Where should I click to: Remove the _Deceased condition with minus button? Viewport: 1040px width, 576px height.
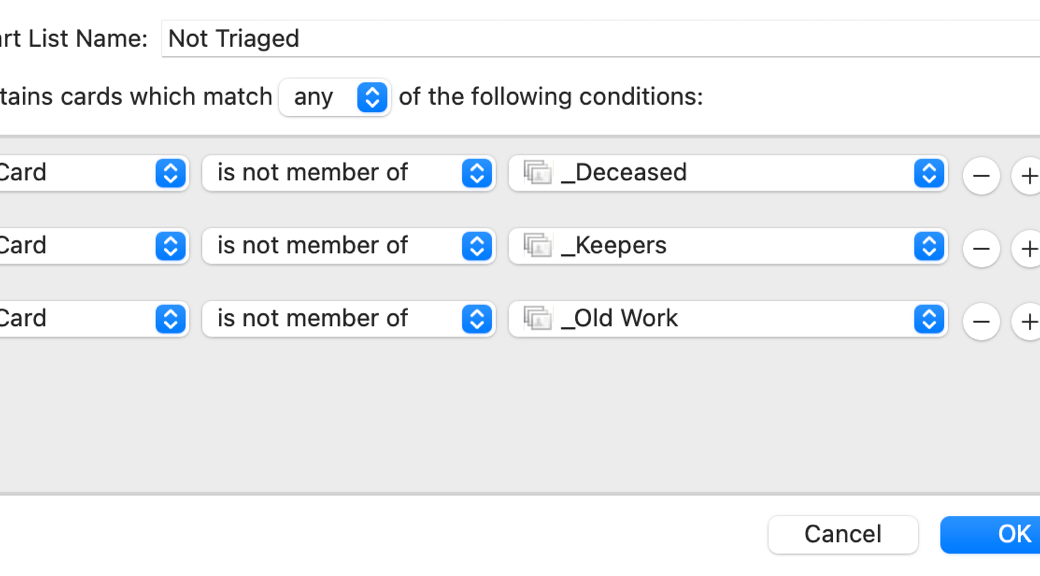click(981, 176)
